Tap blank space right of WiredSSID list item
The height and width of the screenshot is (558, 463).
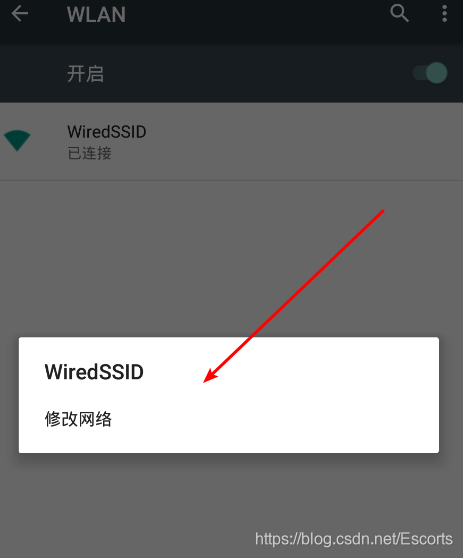coord(302,142)
